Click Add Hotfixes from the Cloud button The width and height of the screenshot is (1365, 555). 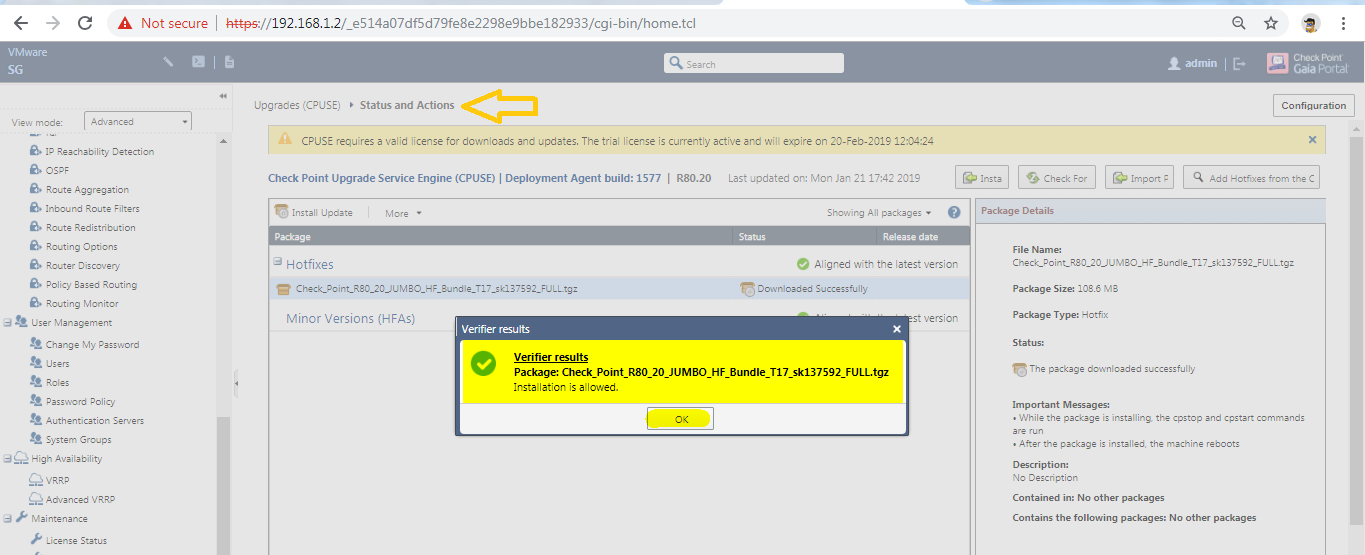click(x=1251, y=178)
